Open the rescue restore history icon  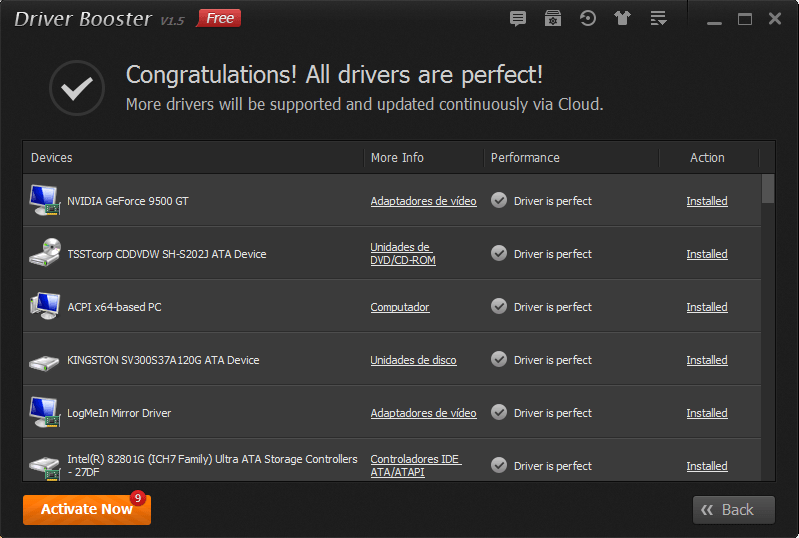point(588,19)
